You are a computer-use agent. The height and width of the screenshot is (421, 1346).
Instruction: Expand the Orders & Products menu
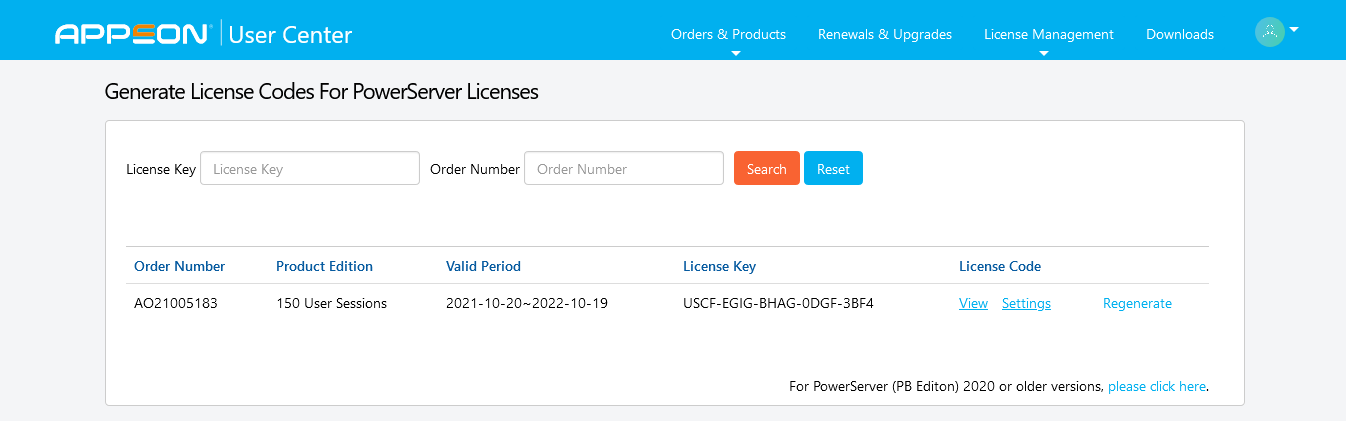tap(728, 35)
